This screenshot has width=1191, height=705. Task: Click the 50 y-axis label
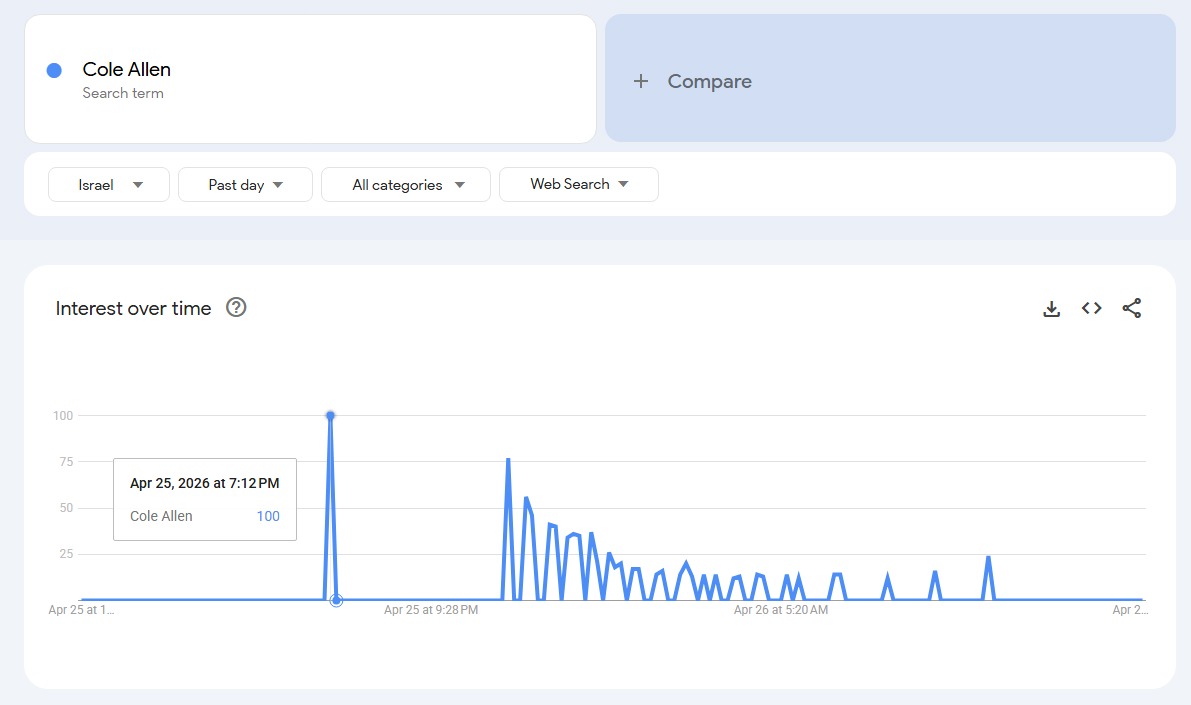tap(66, 507)
